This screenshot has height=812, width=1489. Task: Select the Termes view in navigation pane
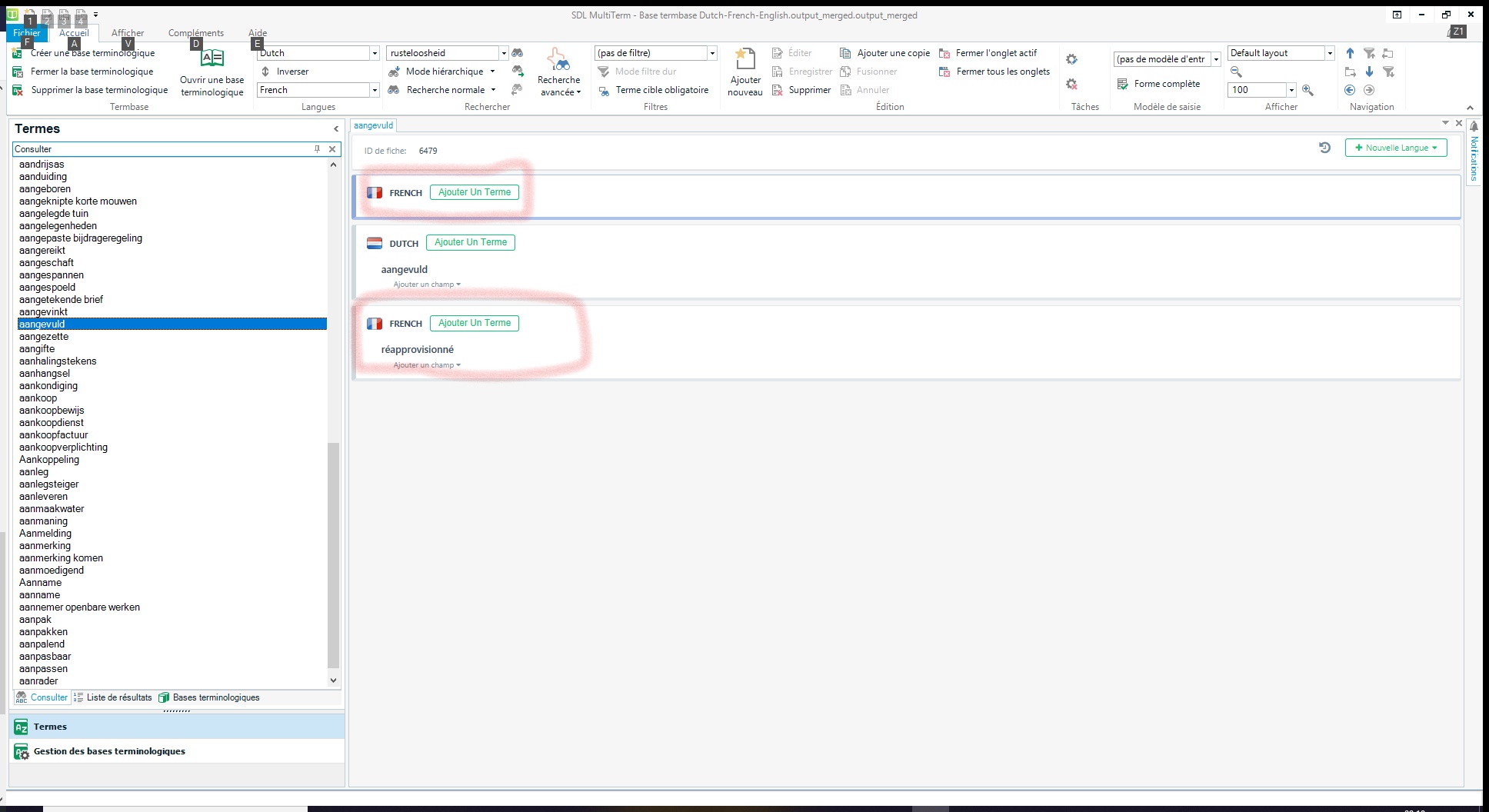coord(177,727)
